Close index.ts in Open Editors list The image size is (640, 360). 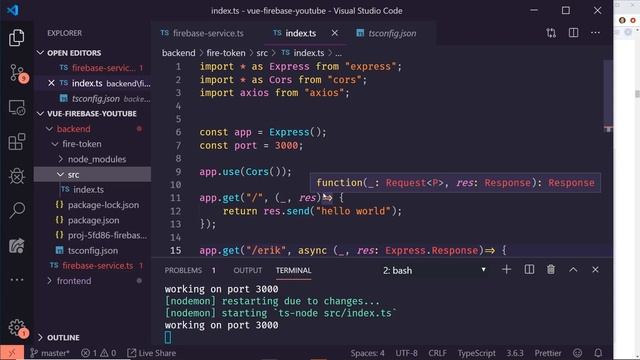(51, 83)
